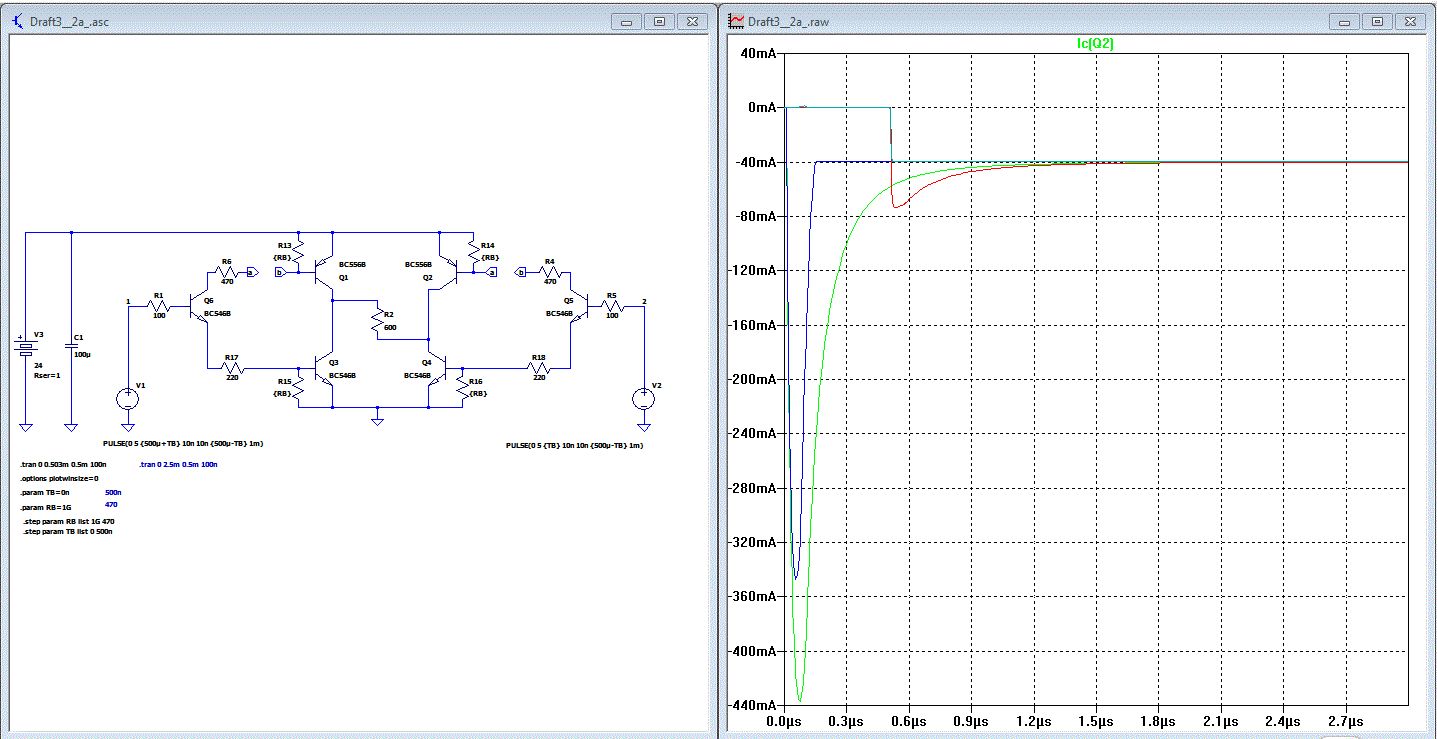Click the -200mA label on the vertical axis
The image size is (1437, 739).
tap(752, 380)
